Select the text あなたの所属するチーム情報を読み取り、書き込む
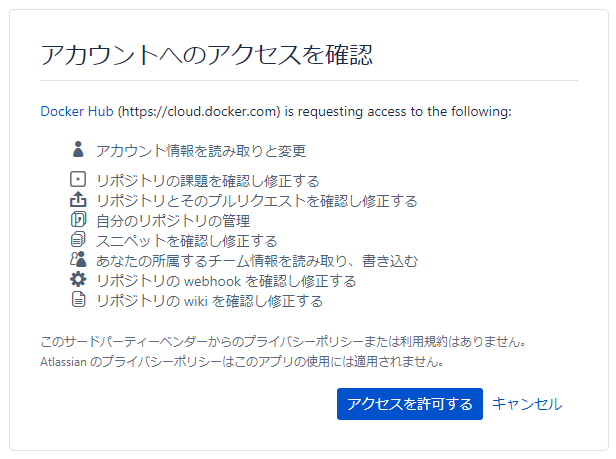The width and height of the screenshot is (616, 459). (x=257, y=261)
